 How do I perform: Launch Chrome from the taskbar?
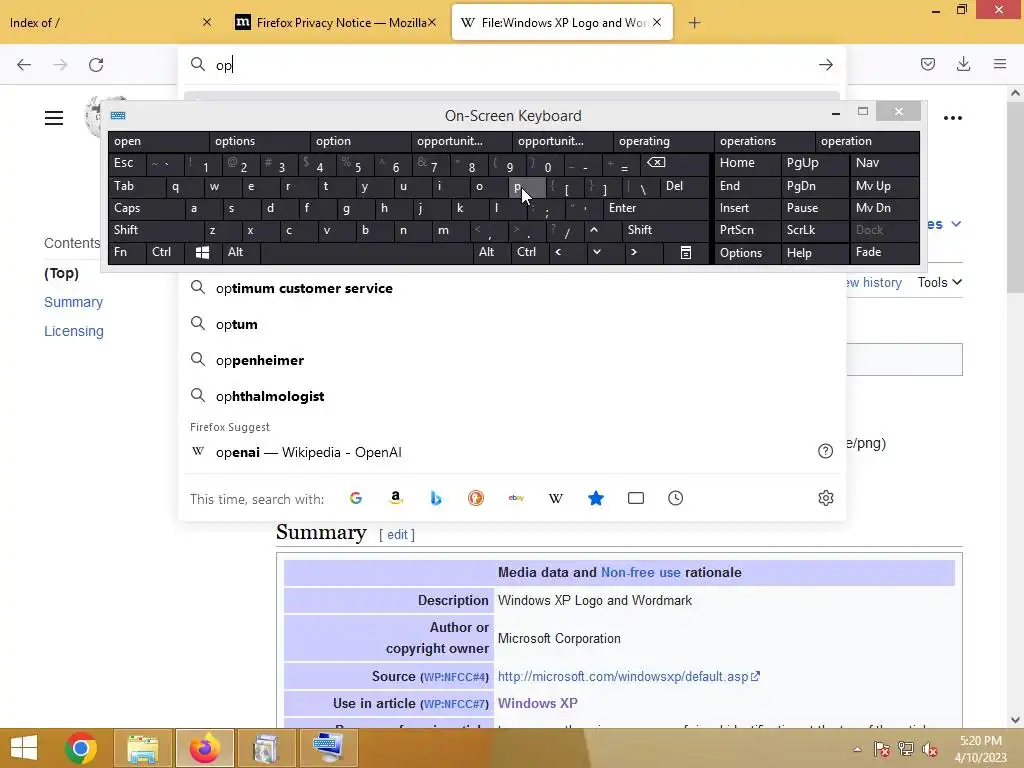(81, 748)
